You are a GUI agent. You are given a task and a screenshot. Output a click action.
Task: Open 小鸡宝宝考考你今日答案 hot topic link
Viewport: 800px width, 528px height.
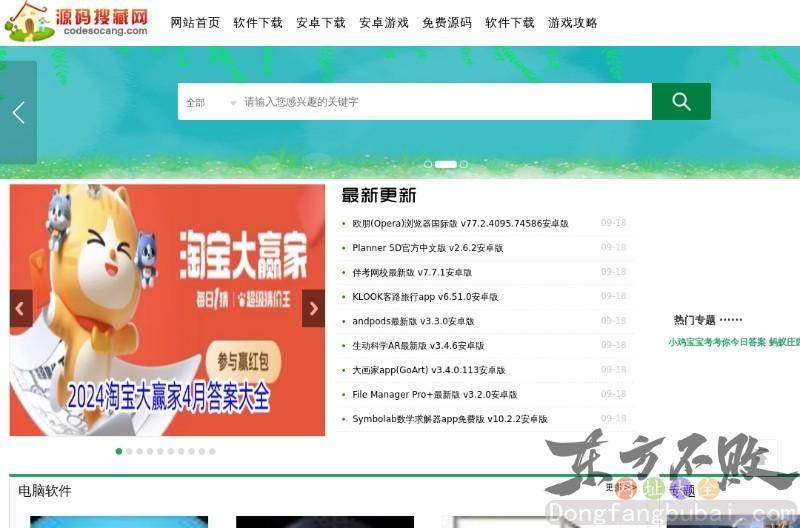coord(717,342)
